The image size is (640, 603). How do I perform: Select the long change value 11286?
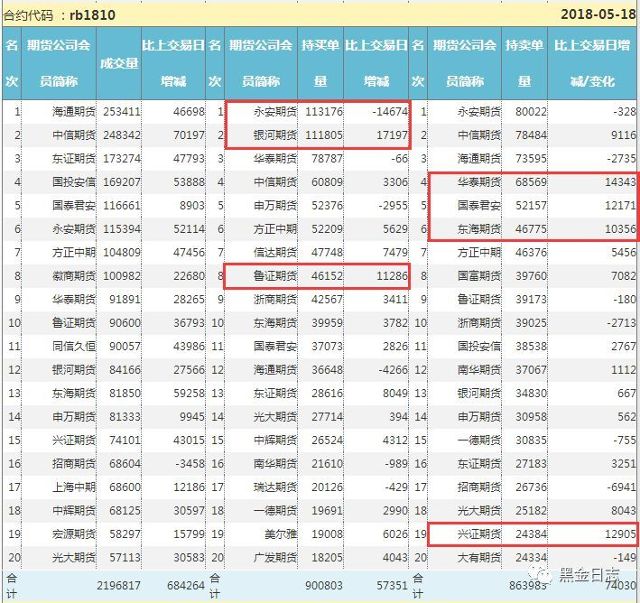pyautogui.click(x=392, y=276)
